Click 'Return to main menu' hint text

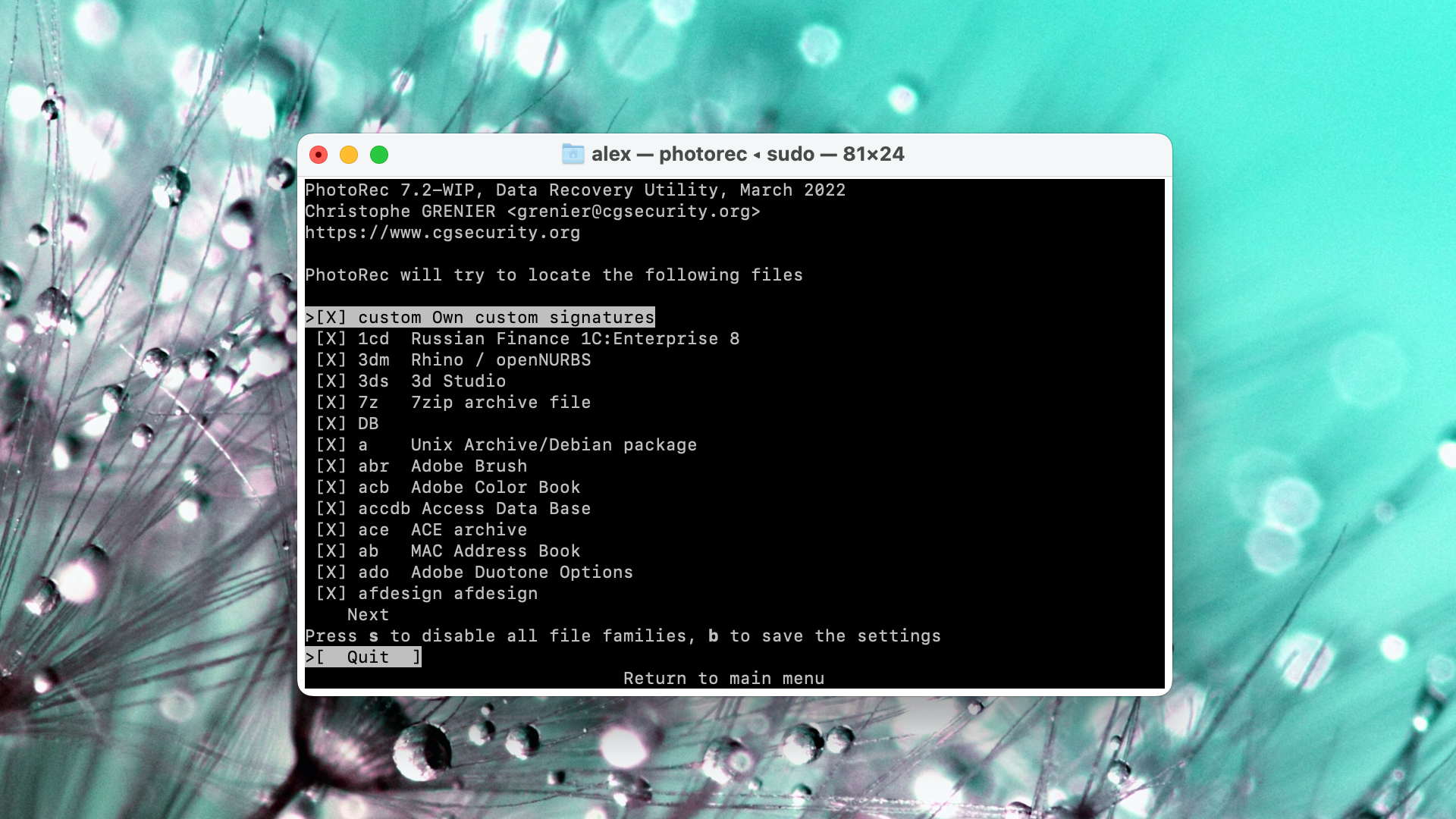[723, 678]
